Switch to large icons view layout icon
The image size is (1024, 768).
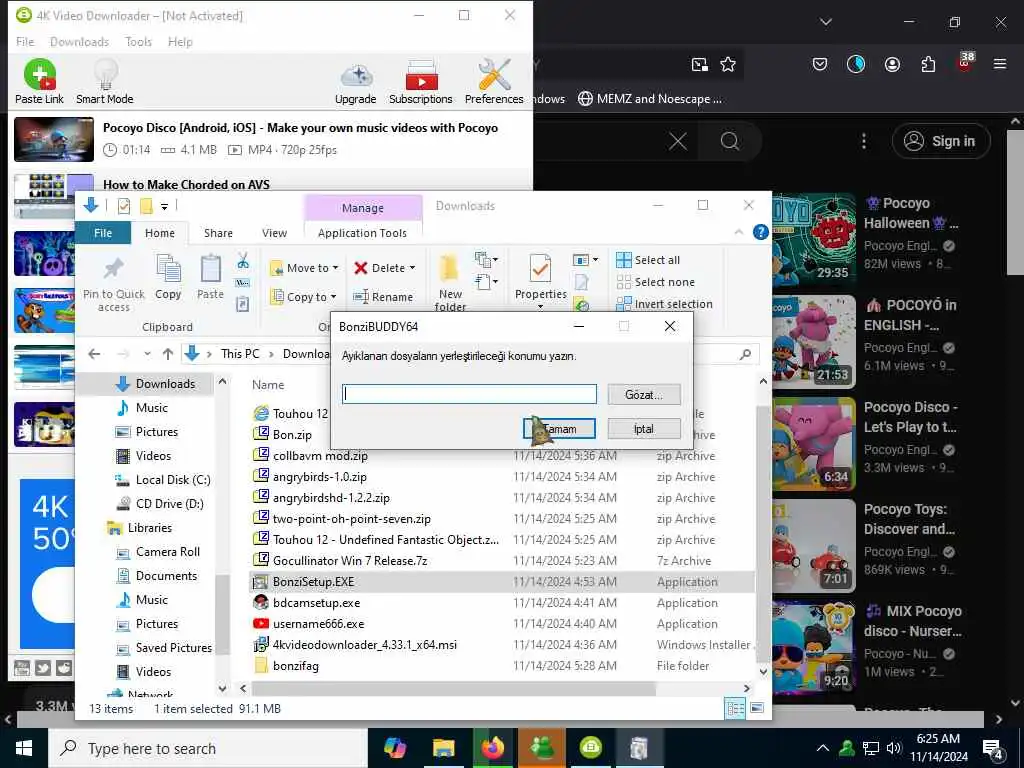(x=757, y=709)
